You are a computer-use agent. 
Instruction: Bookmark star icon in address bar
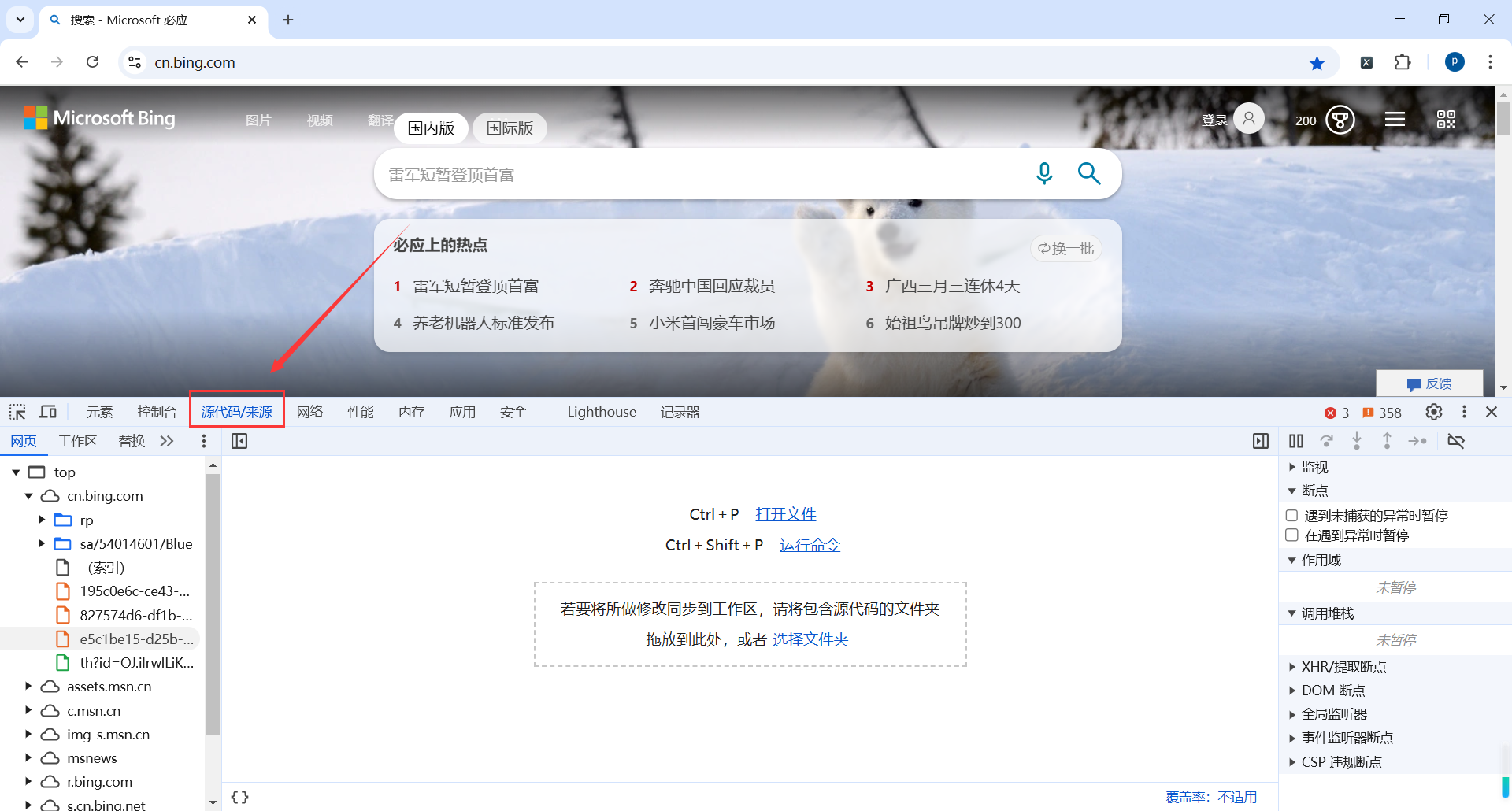[1317, 62]
